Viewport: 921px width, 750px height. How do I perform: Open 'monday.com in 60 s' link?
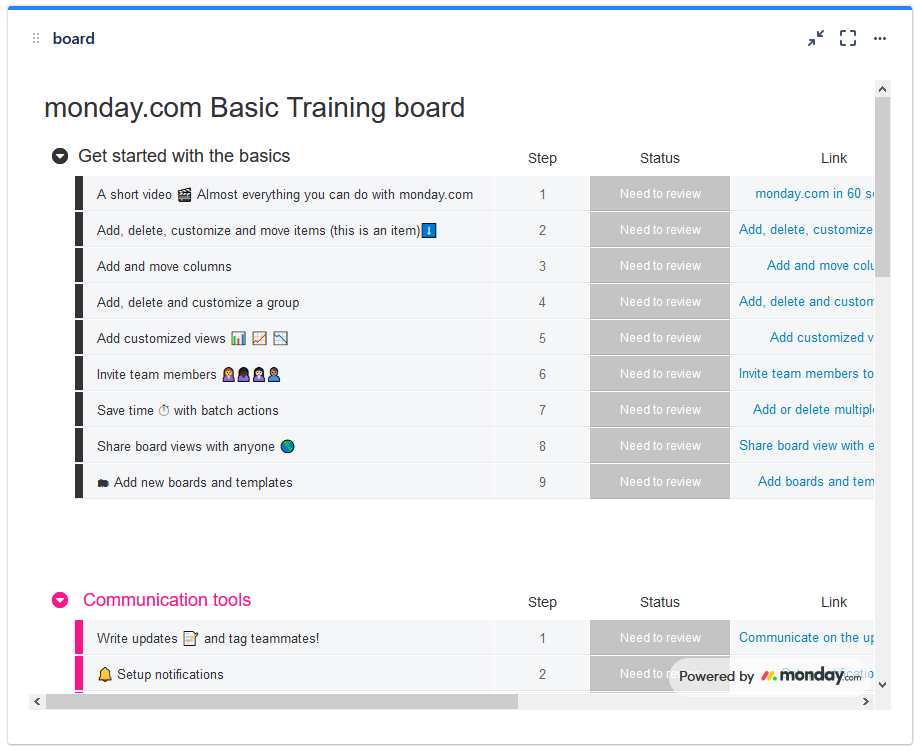pyautogui.click(x=814, y=194)
